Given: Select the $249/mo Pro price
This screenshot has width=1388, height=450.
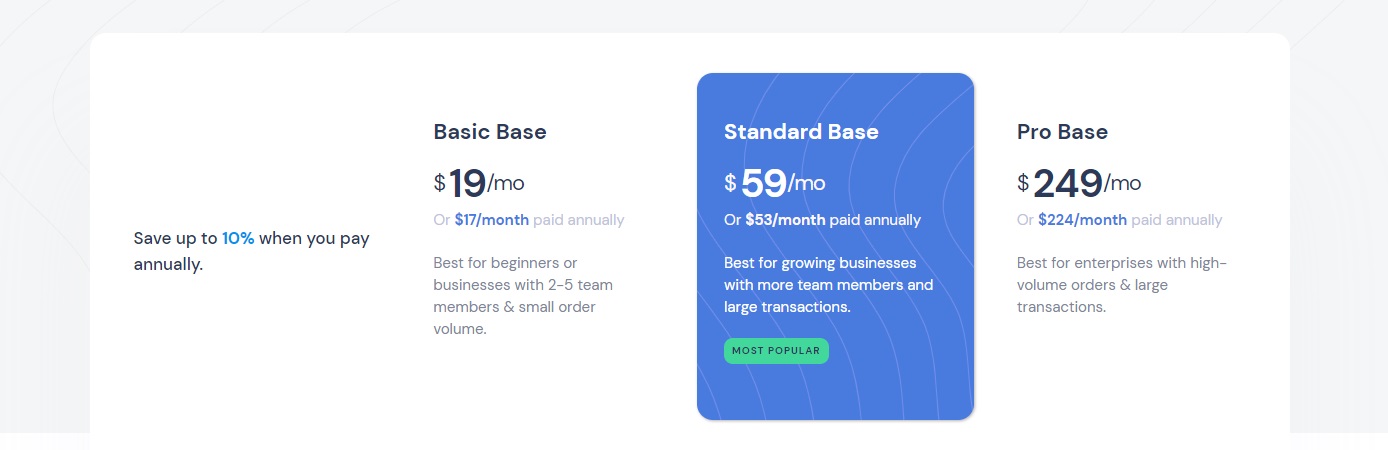Looking at the screenshot, I should click(1079, 183).
